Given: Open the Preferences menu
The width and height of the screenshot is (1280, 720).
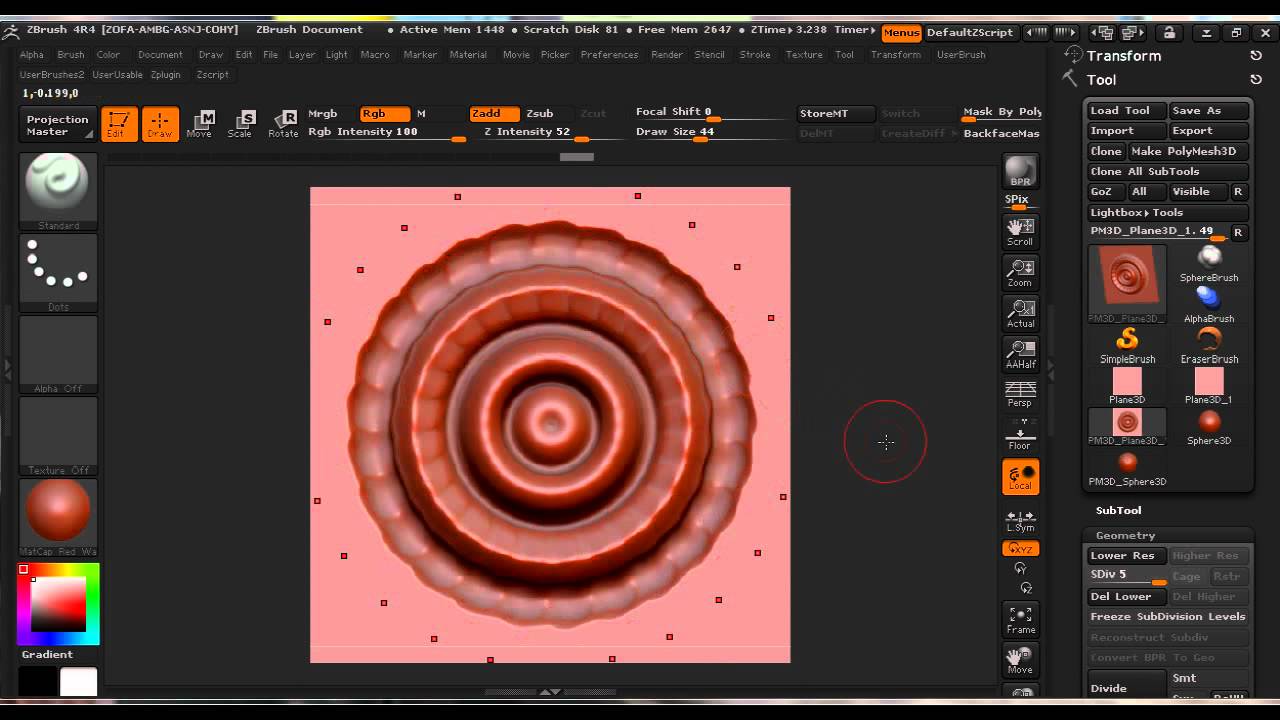Looking at the screenshot, I should [609, 55].
